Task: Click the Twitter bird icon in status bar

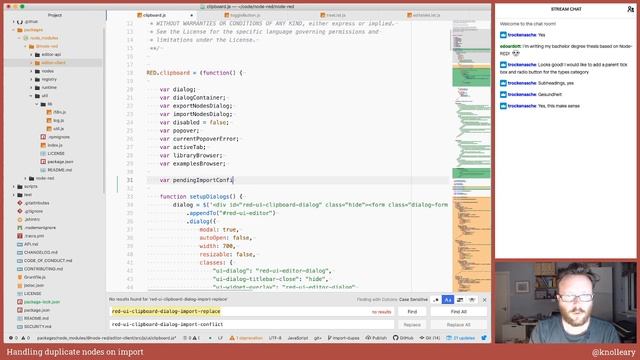Action: point(484,338)
